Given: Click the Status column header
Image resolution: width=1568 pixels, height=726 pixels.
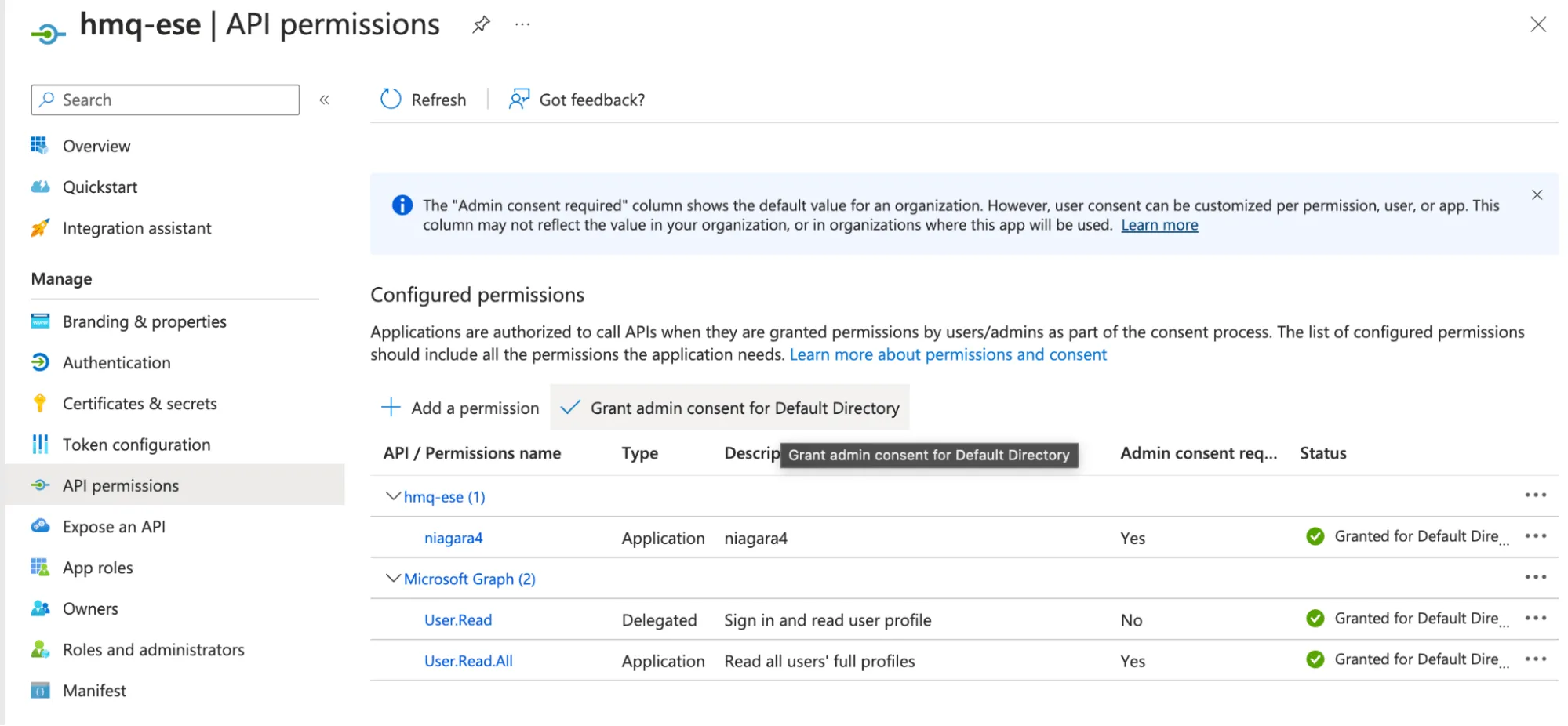Looking at the screenshot, I should (1322, 453).
